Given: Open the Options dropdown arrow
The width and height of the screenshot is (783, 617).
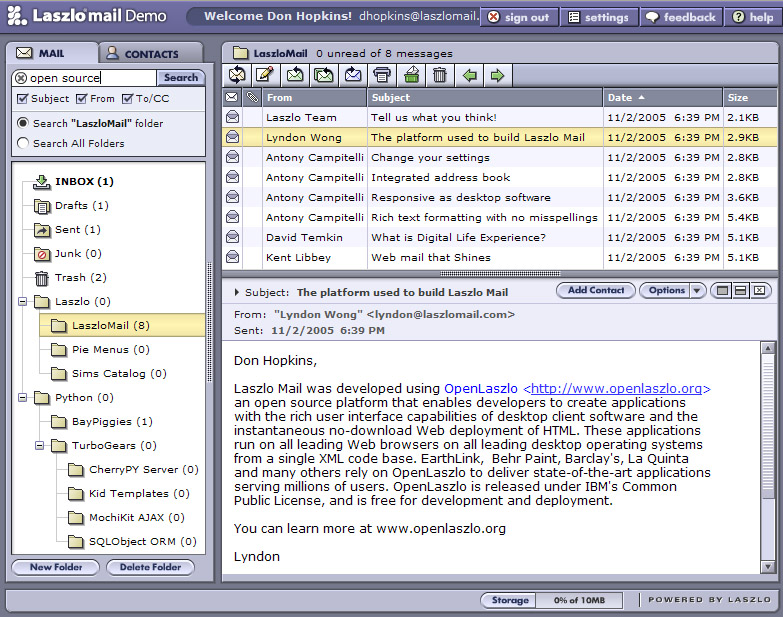Looking at the screenshot, I should [697, 290].
